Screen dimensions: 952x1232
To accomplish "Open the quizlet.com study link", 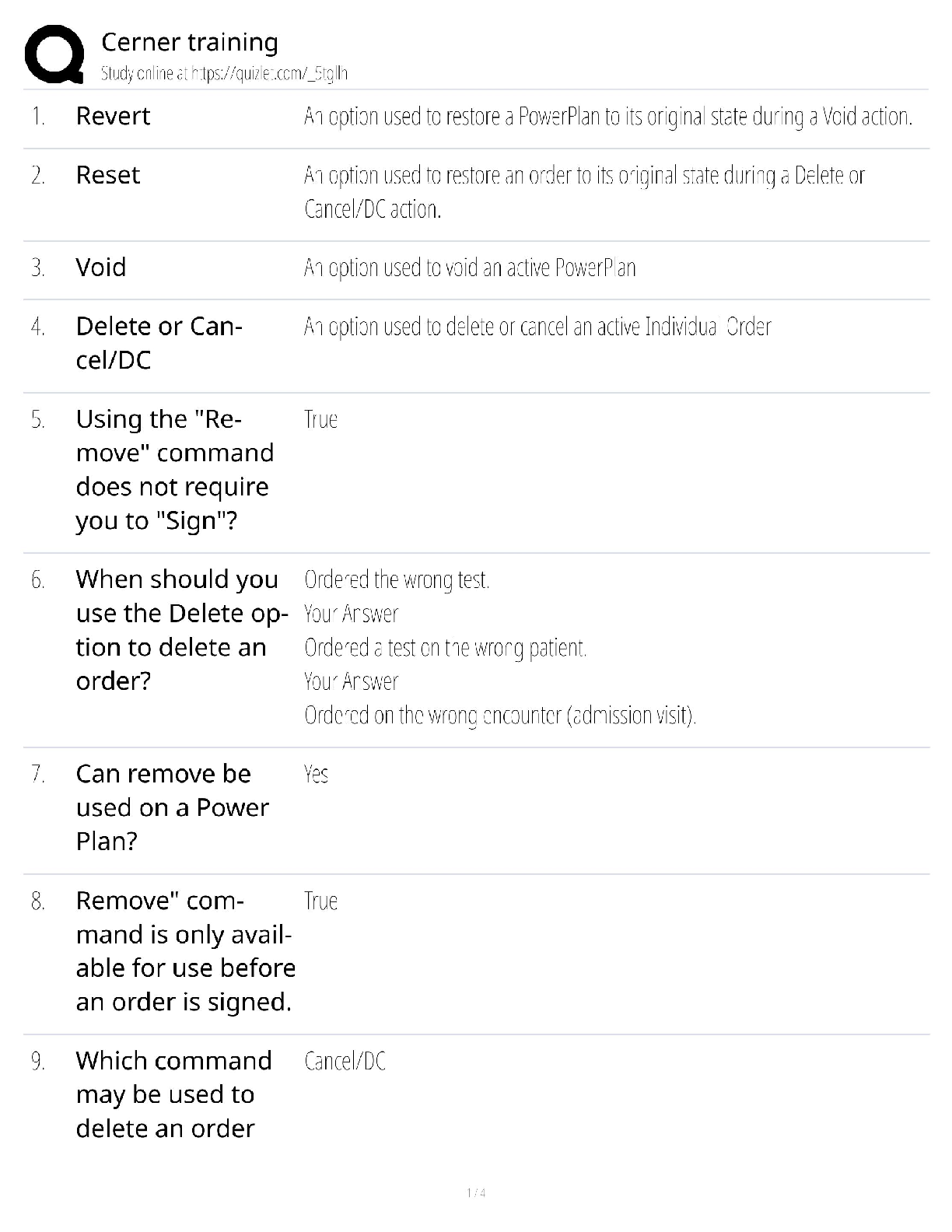I will (x=224, y=74).
